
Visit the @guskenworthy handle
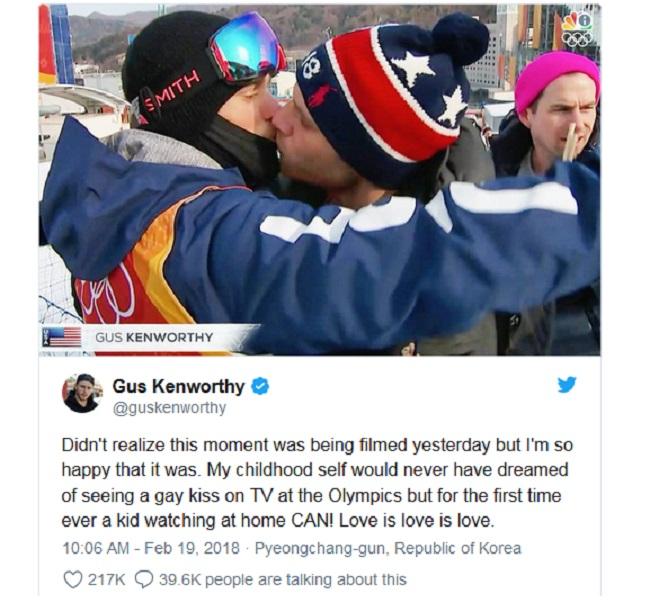pos(170,408)
